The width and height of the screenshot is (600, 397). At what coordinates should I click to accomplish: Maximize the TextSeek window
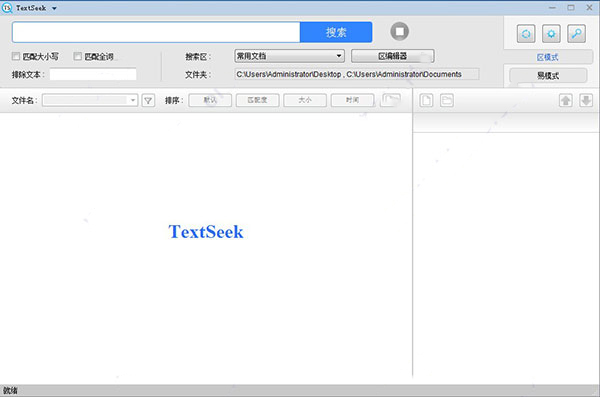(571, 7)
